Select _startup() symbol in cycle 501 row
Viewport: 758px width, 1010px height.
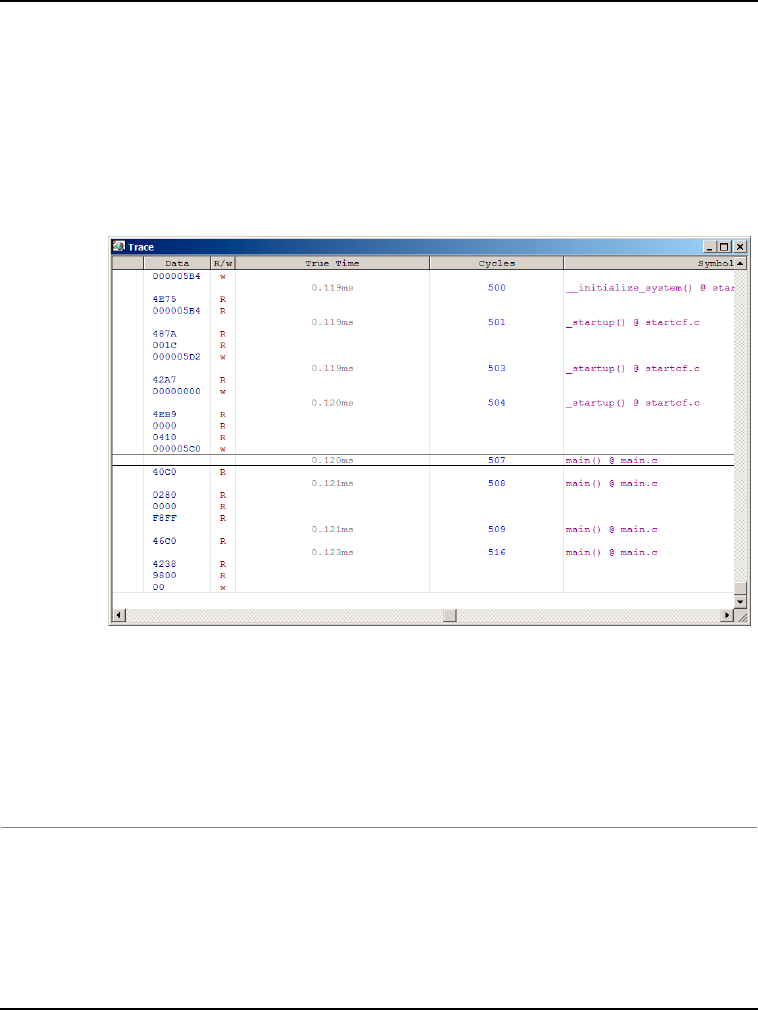pos(632,322)
